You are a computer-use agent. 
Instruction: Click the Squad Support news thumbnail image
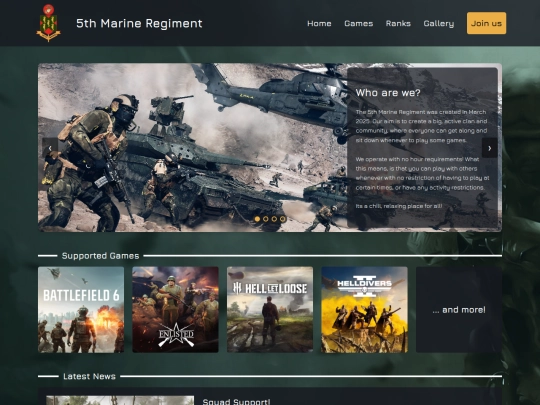point(120,400)
